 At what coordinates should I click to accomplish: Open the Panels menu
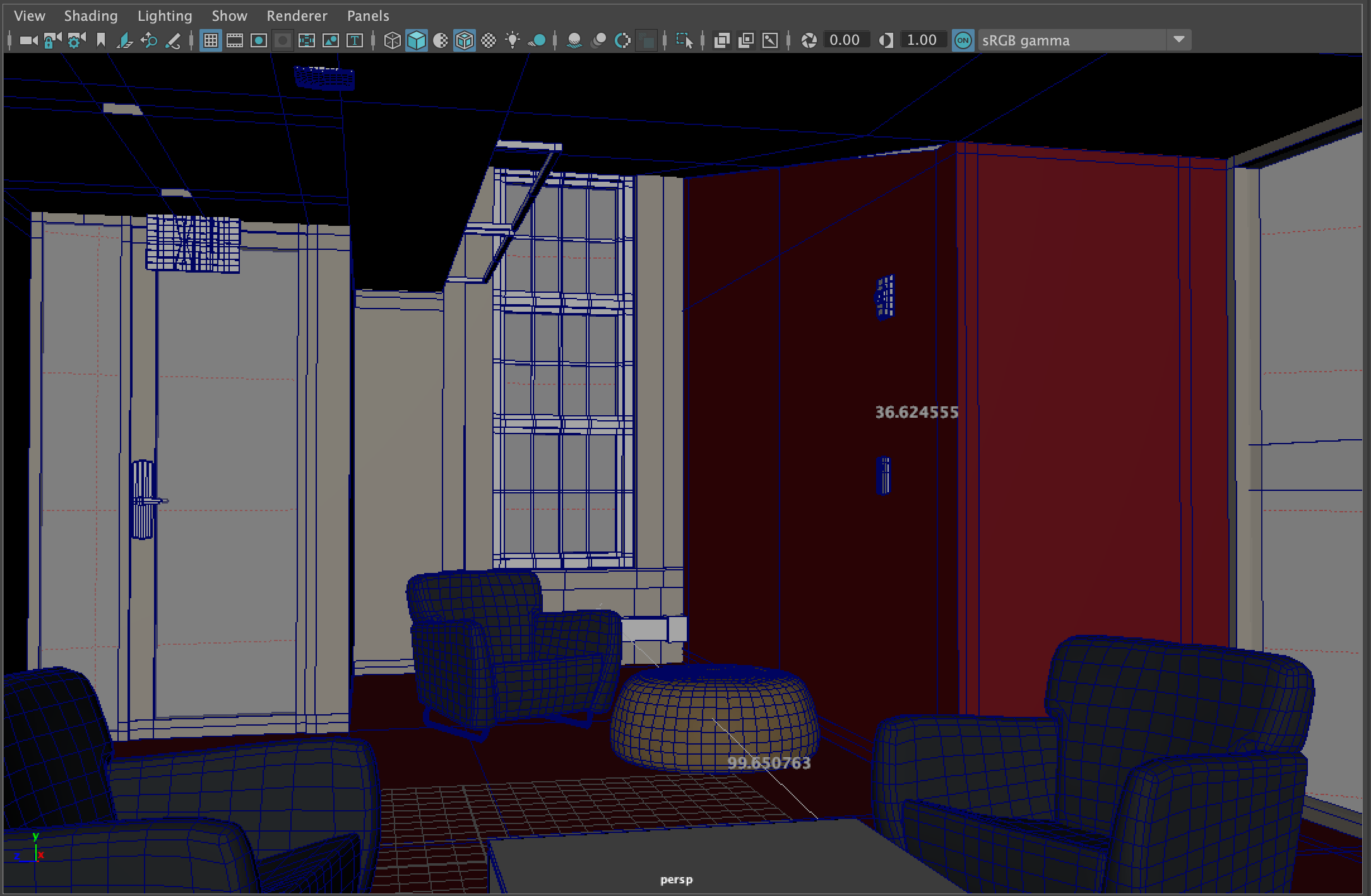point(368,16)
